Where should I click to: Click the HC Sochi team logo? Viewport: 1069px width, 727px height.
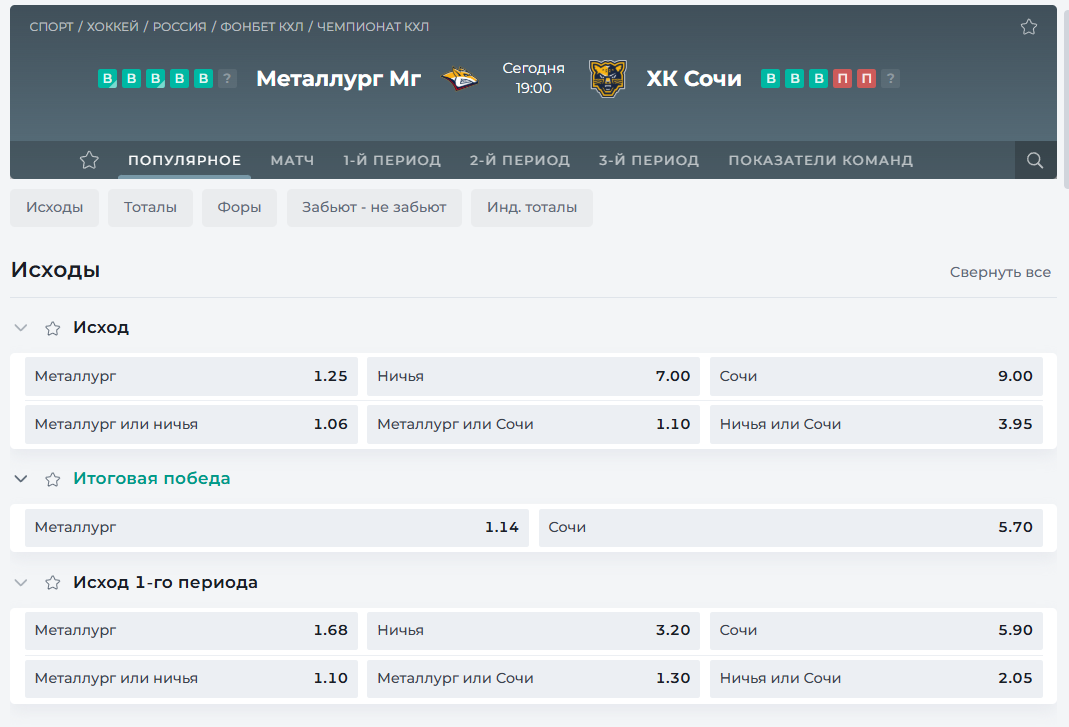pyautogui.click(x=606, y=79)
